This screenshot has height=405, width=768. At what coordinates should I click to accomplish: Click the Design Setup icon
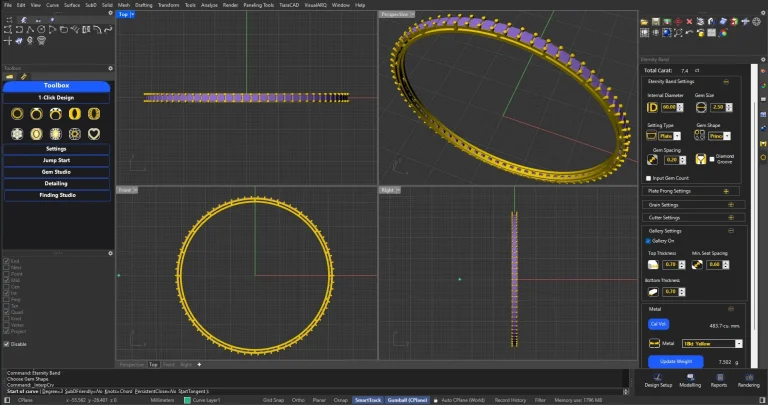coord(658,375)
